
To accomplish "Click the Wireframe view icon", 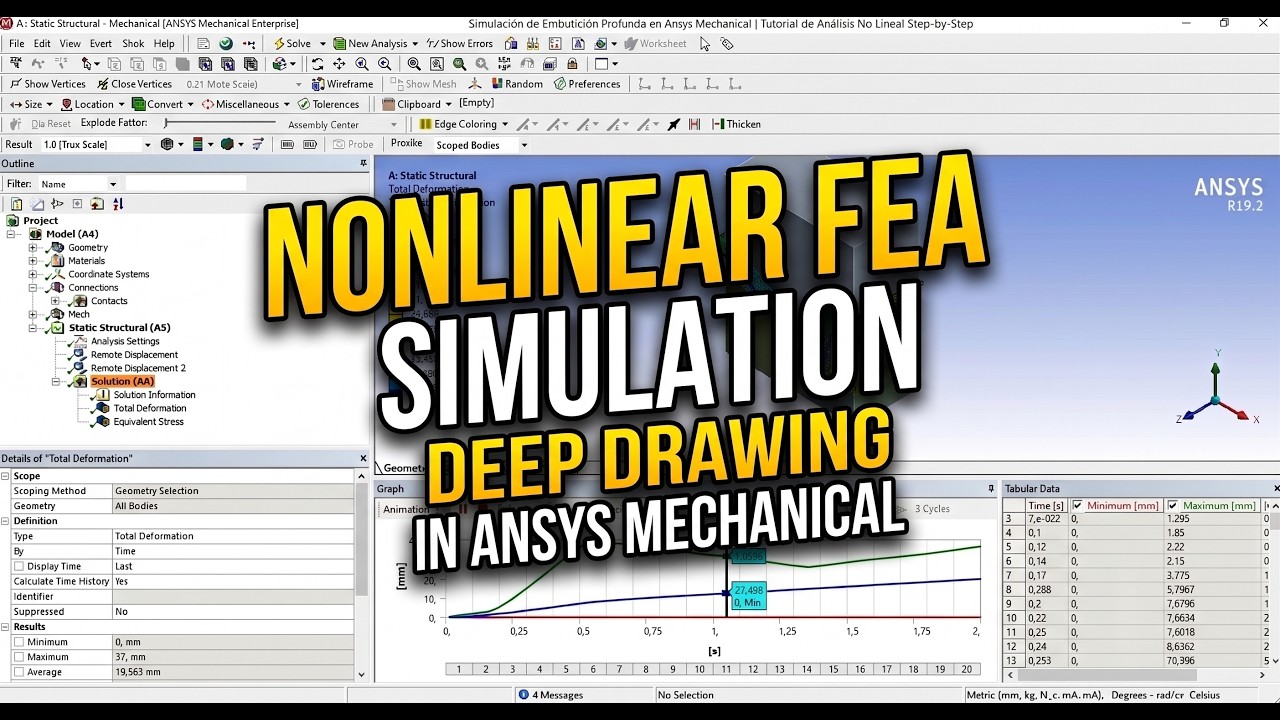I will tap(318, 84).
